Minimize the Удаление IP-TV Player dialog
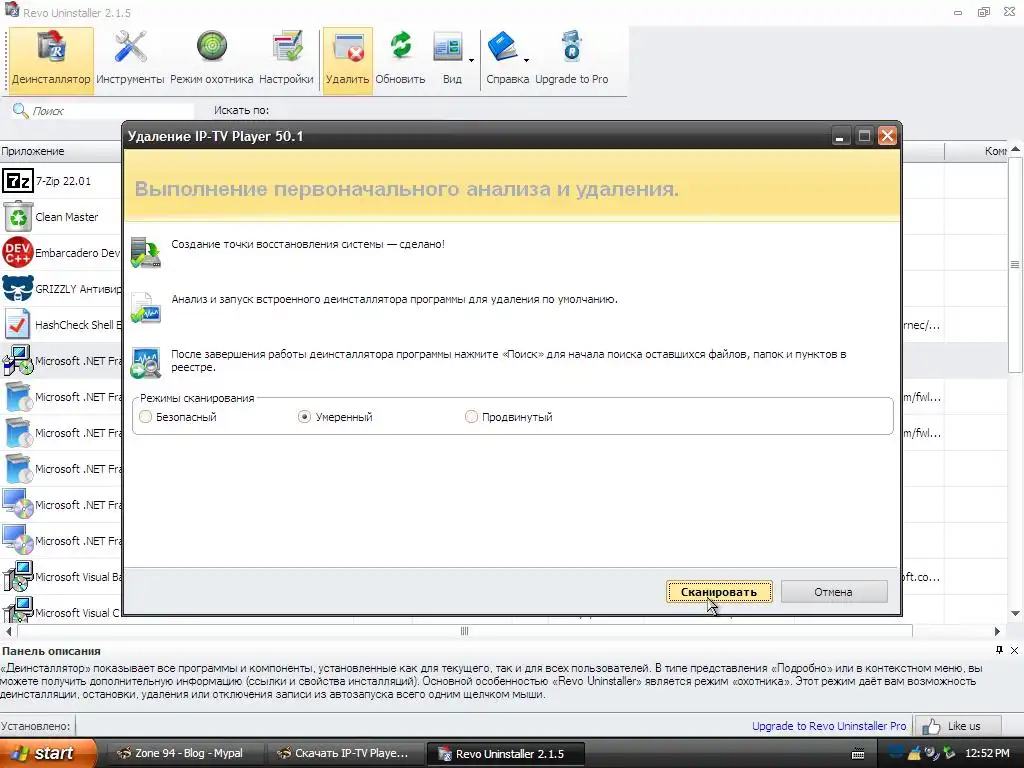1024x768 pixels. [840, 136]
